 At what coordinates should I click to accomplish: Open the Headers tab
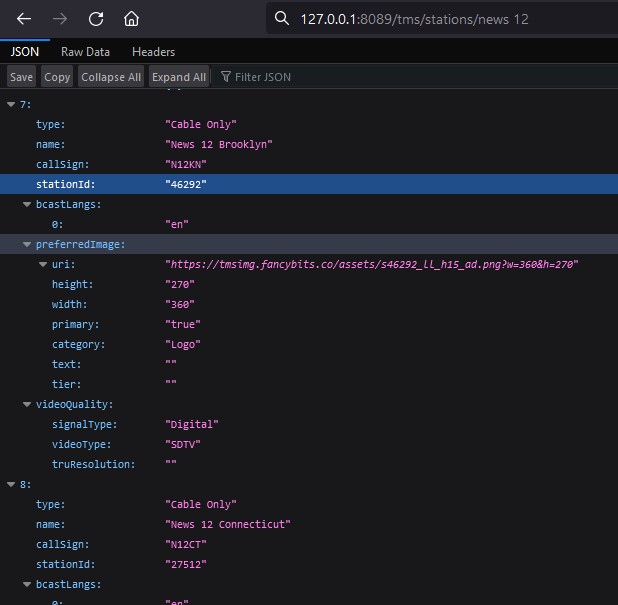pyautogui.click(x=153, y=51)
